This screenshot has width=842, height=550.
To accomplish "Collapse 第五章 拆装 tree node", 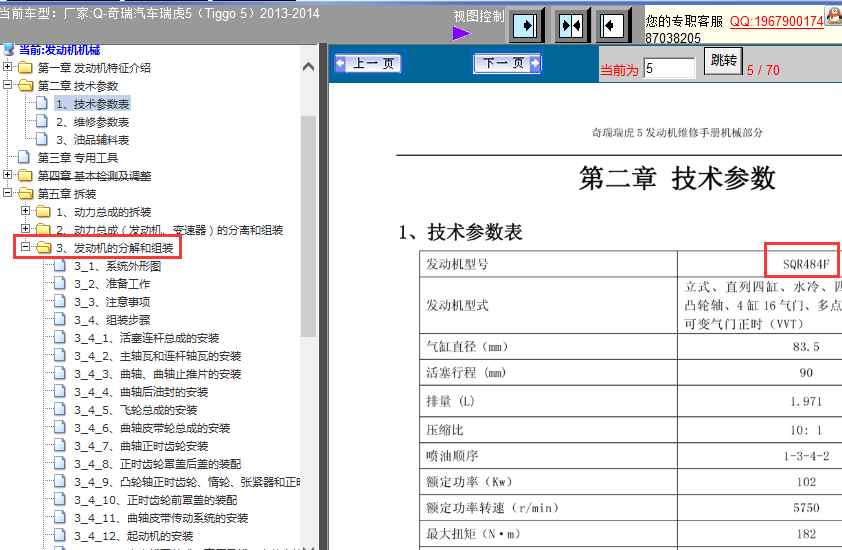I will [8, 192].
